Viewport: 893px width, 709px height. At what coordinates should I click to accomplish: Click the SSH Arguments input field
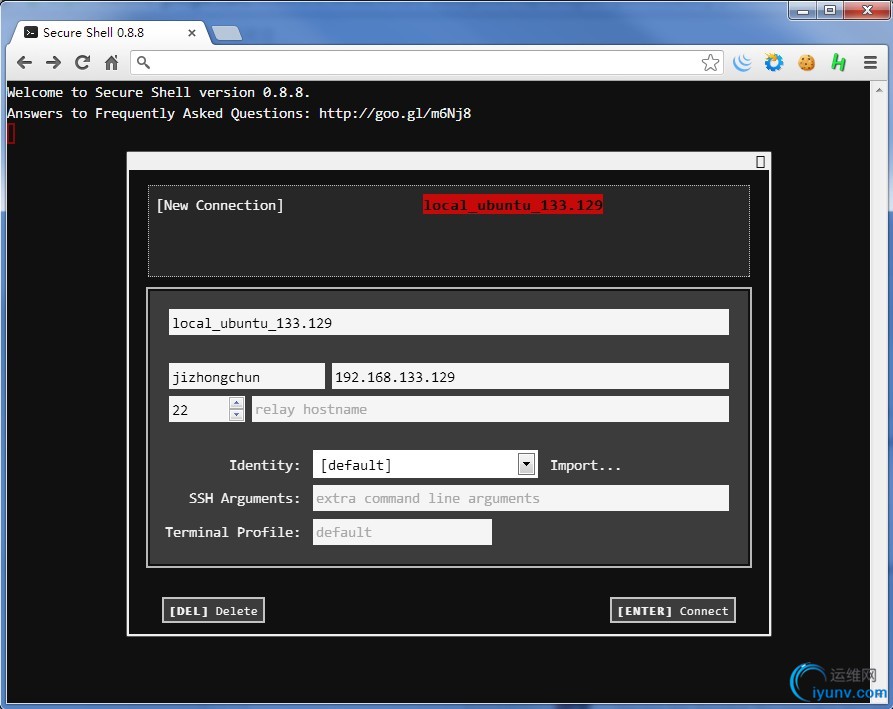click(x=521, y=498)
